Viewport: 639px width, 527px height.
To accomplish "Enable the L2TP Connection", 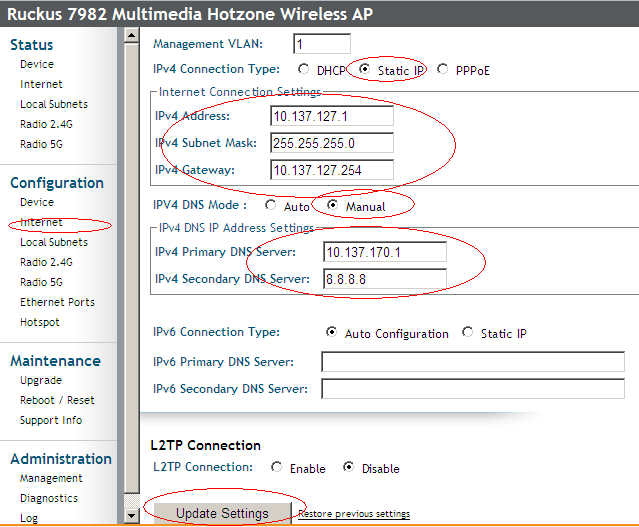I will [x=276, y=467].
